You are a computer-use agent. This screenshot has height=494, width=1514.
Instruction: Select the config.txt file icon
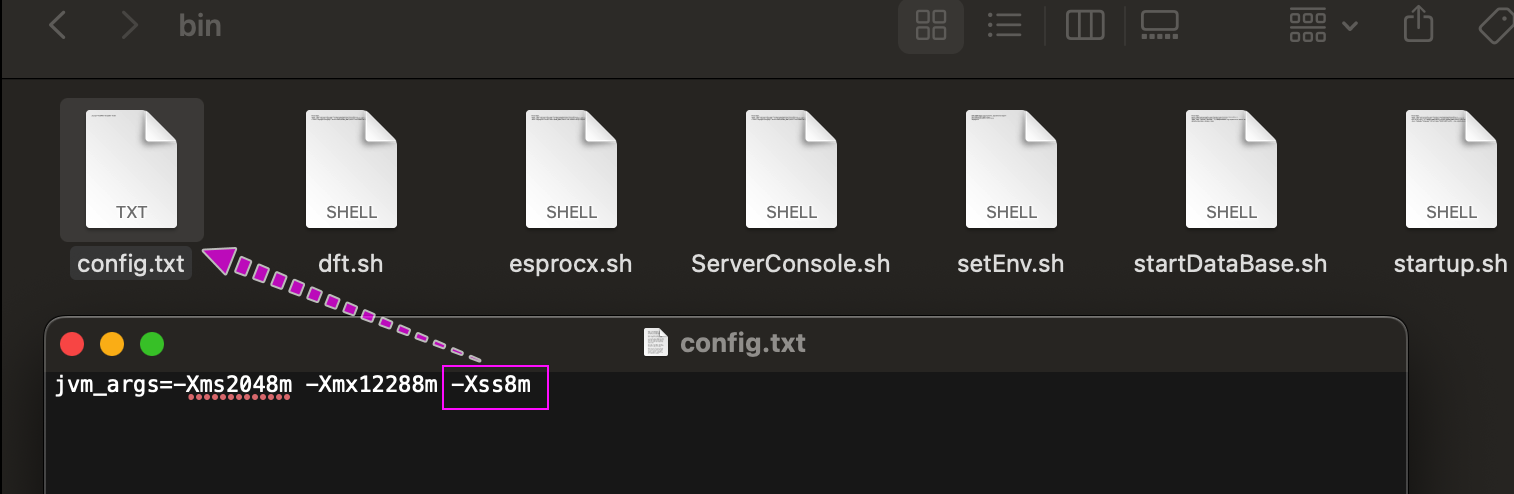(x=131, y=168)
